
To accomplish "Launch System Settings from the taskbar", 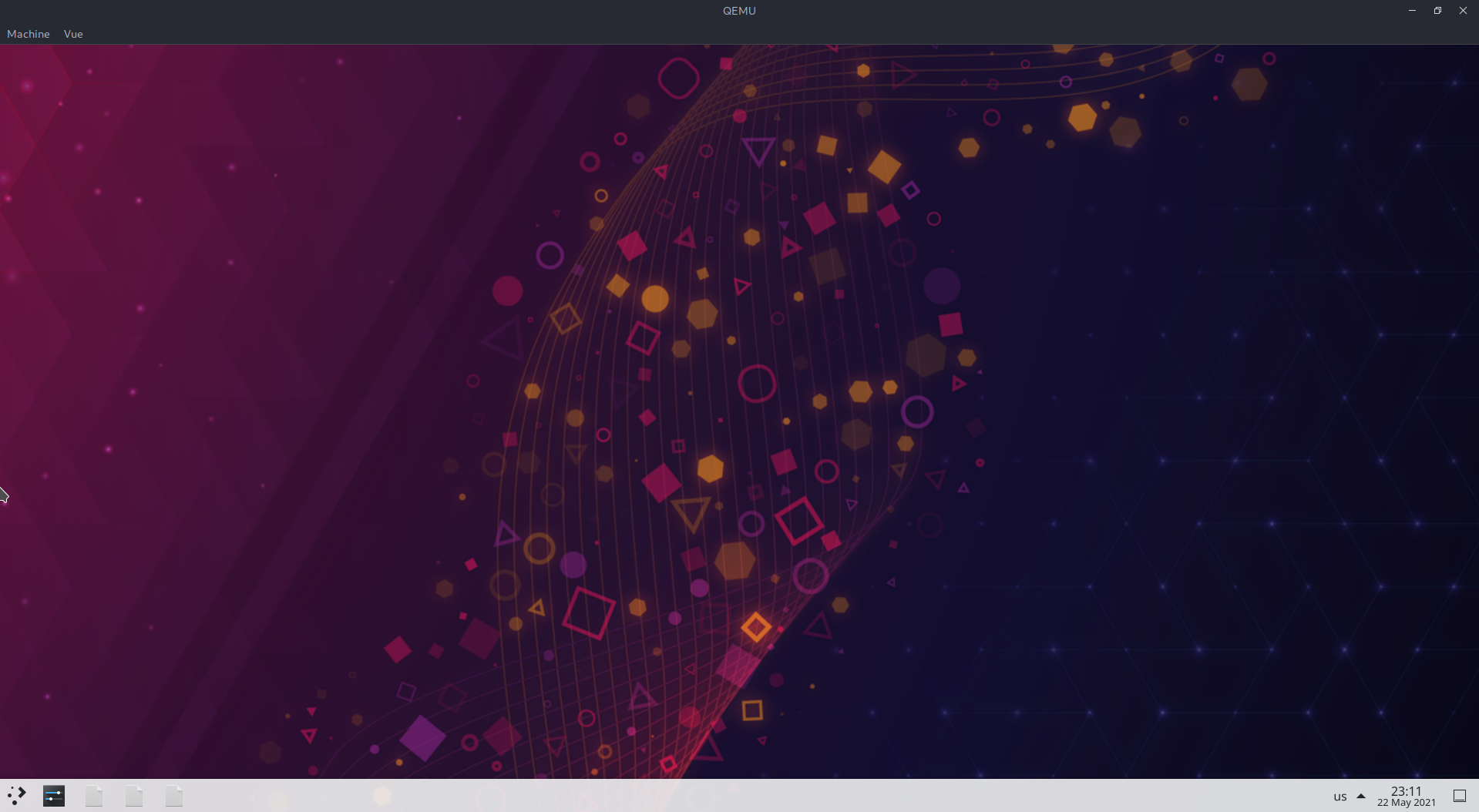I will [x=54, y=796].
